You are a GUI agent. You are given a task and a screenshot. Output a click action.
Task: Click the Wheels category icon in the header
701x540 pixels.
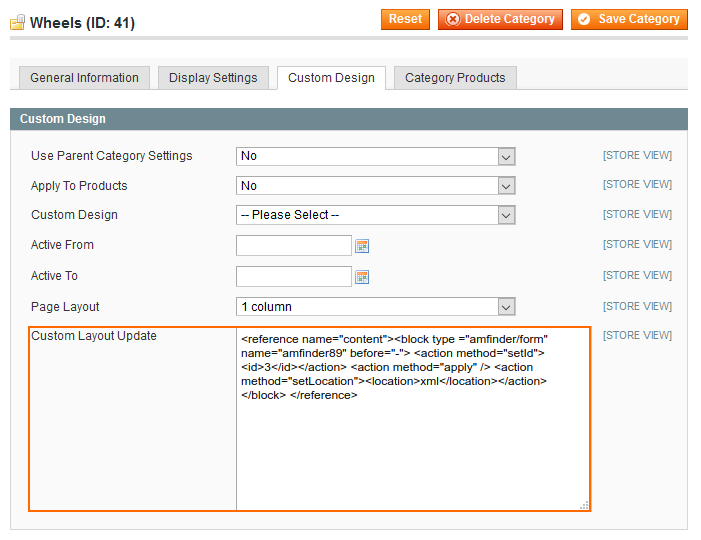point(17,22)
